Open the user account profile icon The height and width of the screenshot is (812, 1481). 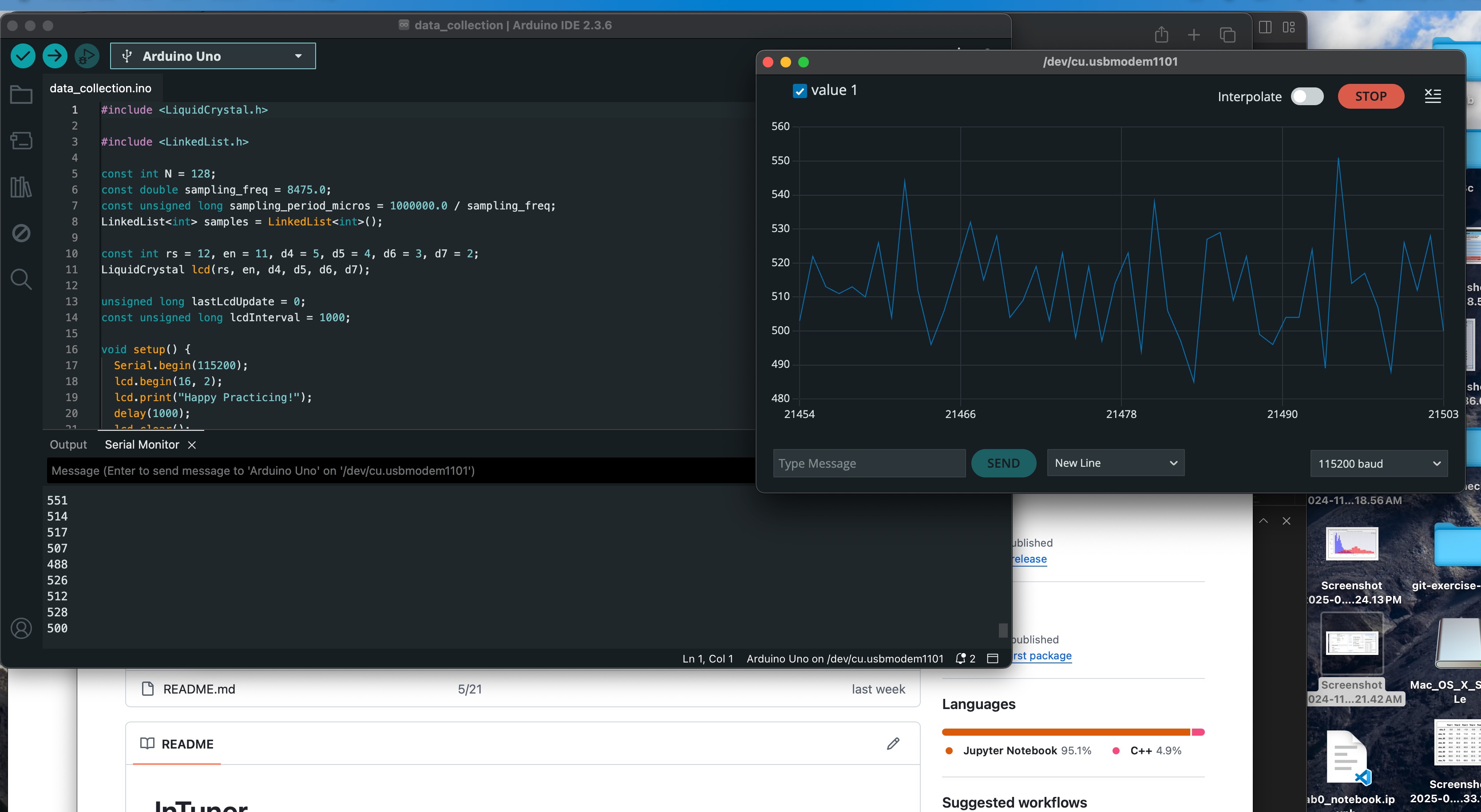tap(21, 628)
